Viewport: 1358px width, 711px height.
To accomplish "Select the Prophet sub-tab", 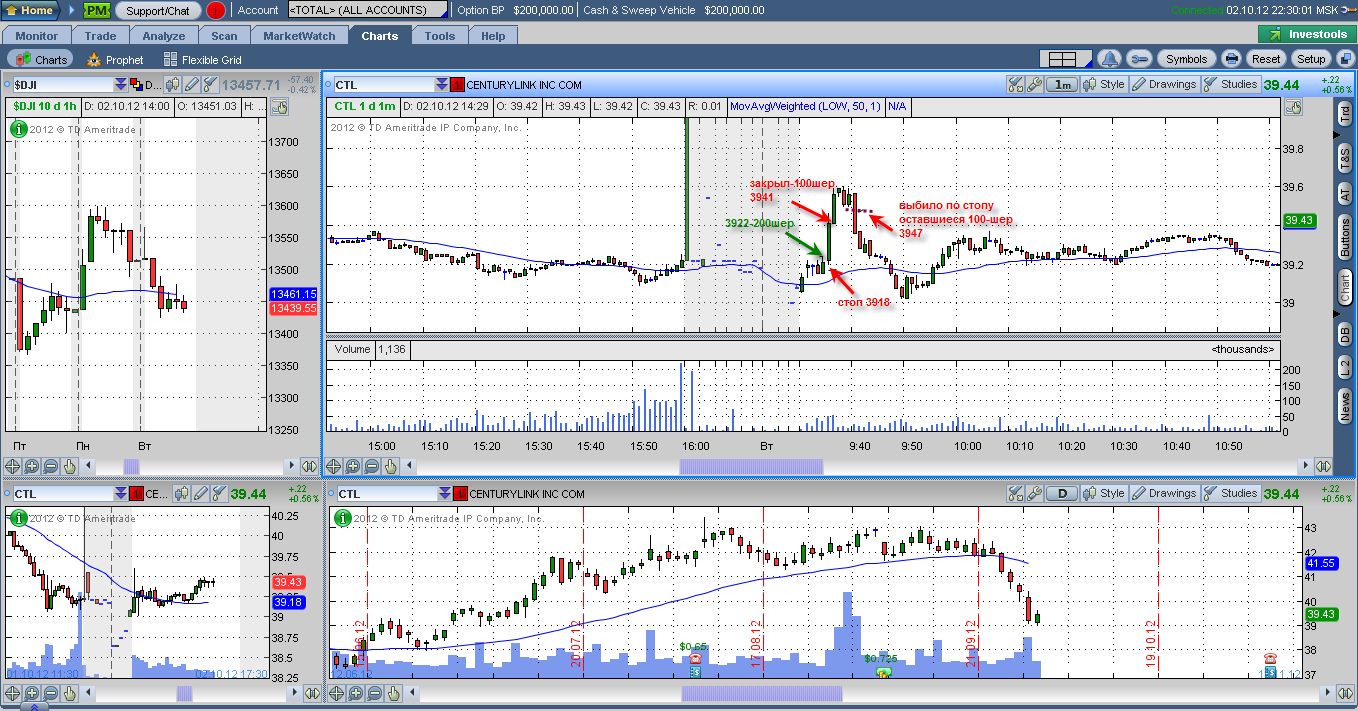I will pos(114,60).
